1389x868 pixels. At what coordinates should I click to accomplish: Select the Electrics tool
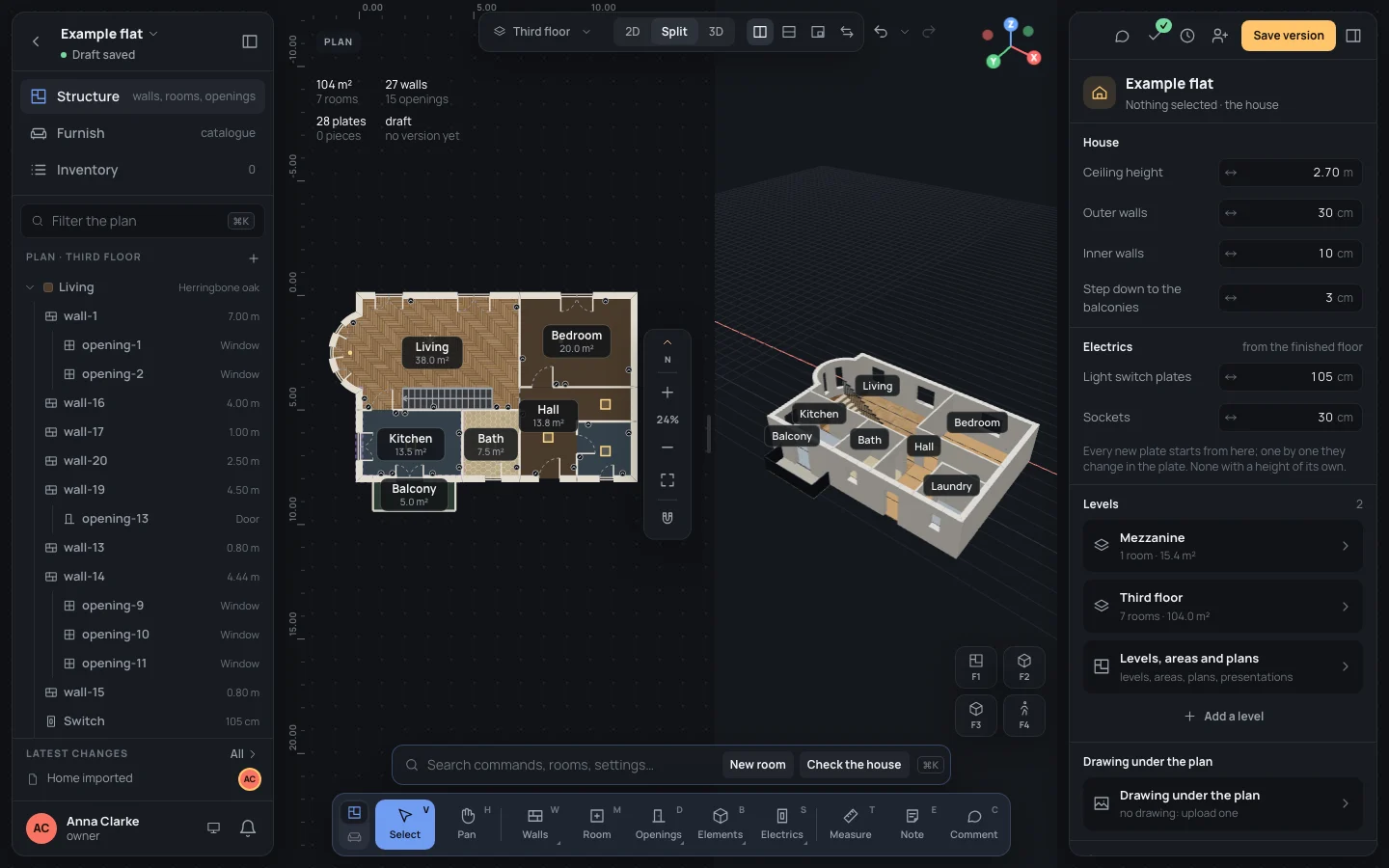tap(782, 824)
